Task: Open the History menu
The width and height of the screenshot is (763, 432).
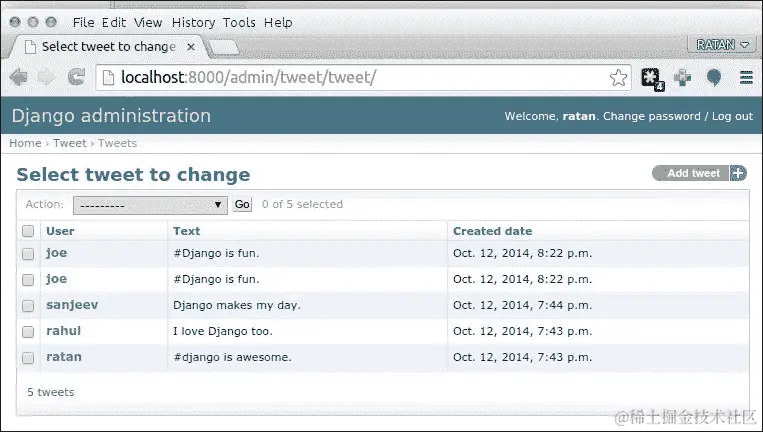Action: click(x=191, y=22)
